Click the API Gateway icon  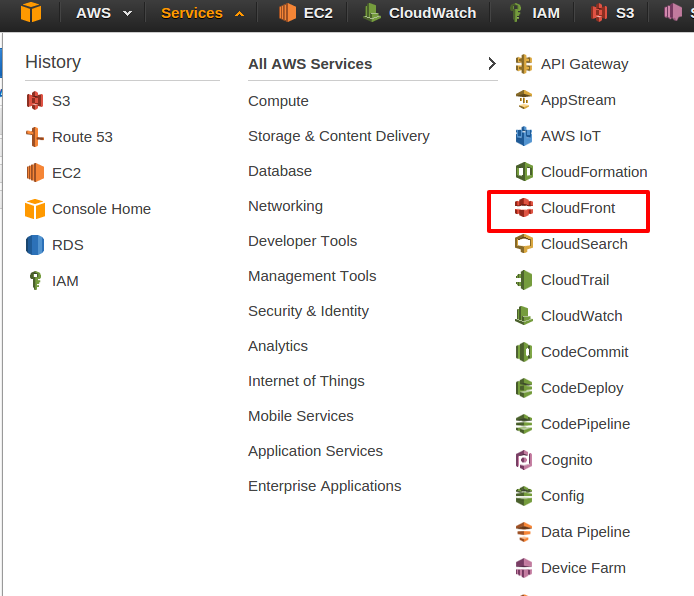[524, 64]
